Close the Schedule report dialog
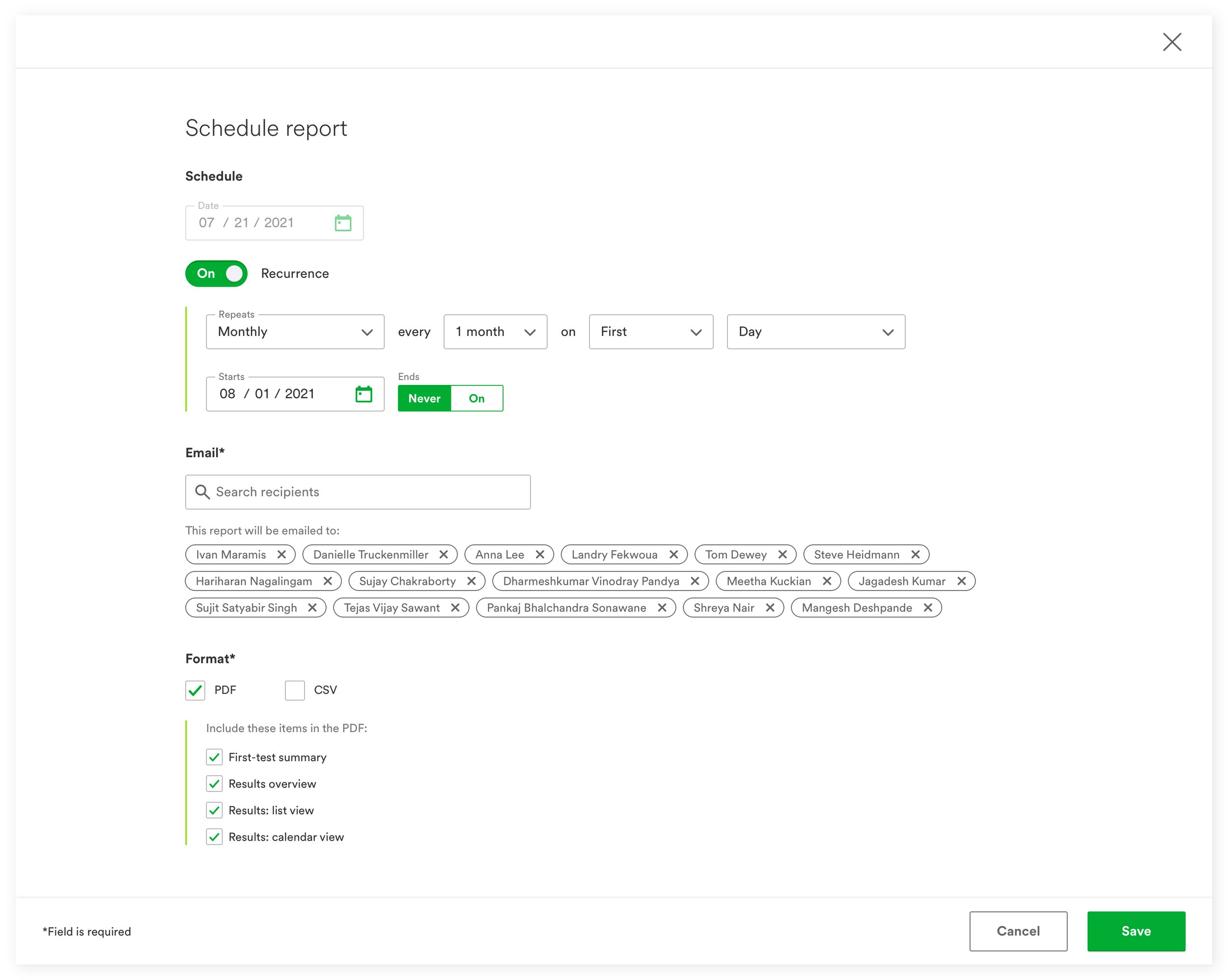1228x980 pixels. (x=1172, y=42)
